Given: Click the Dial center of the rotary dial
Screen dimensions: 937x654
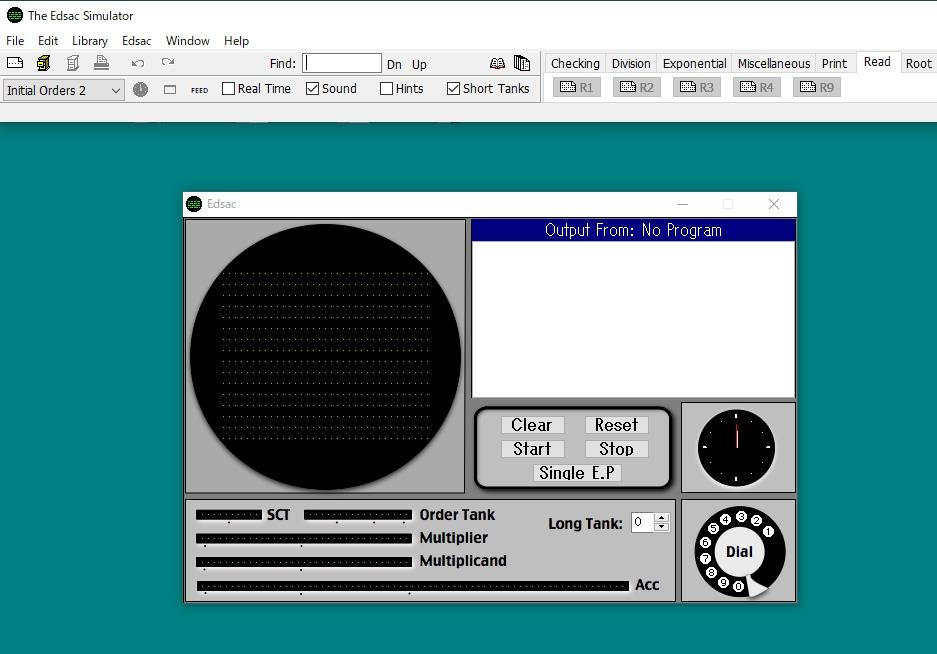Looking at the screenshot, I should coord(739,552).
